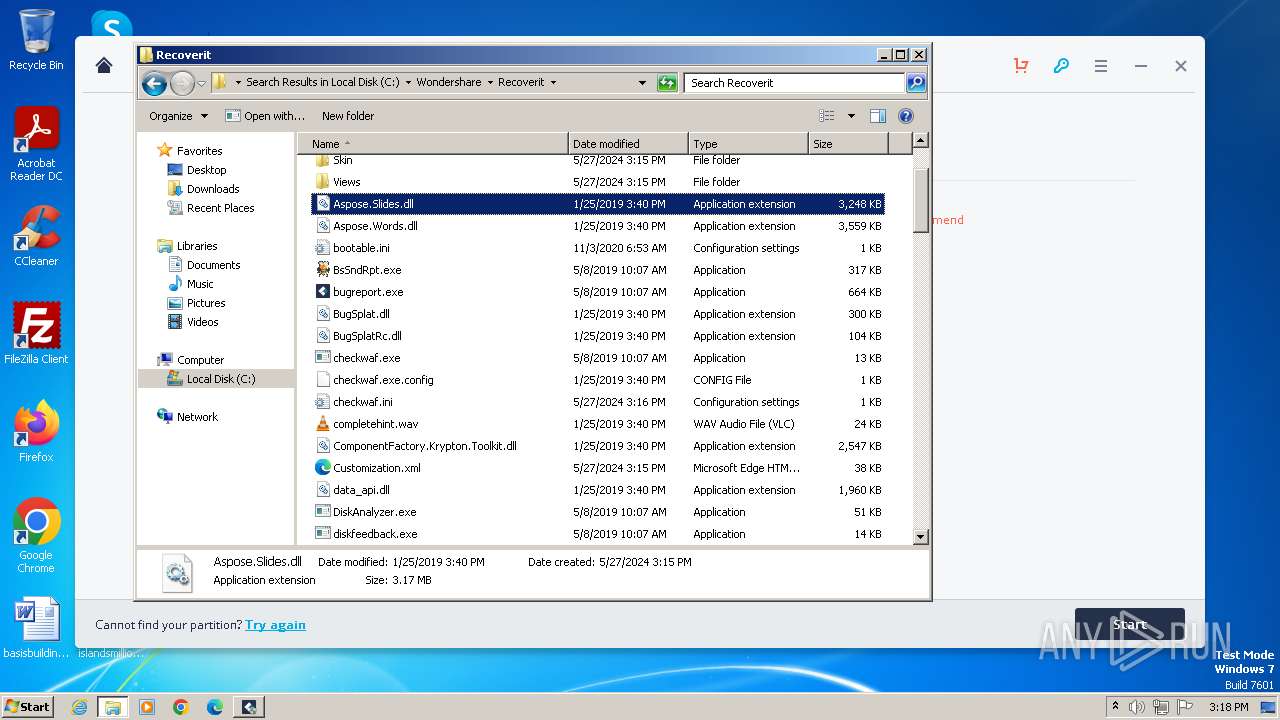Click the volume tray icon

pyautogui.click(x=1137, y=707)
